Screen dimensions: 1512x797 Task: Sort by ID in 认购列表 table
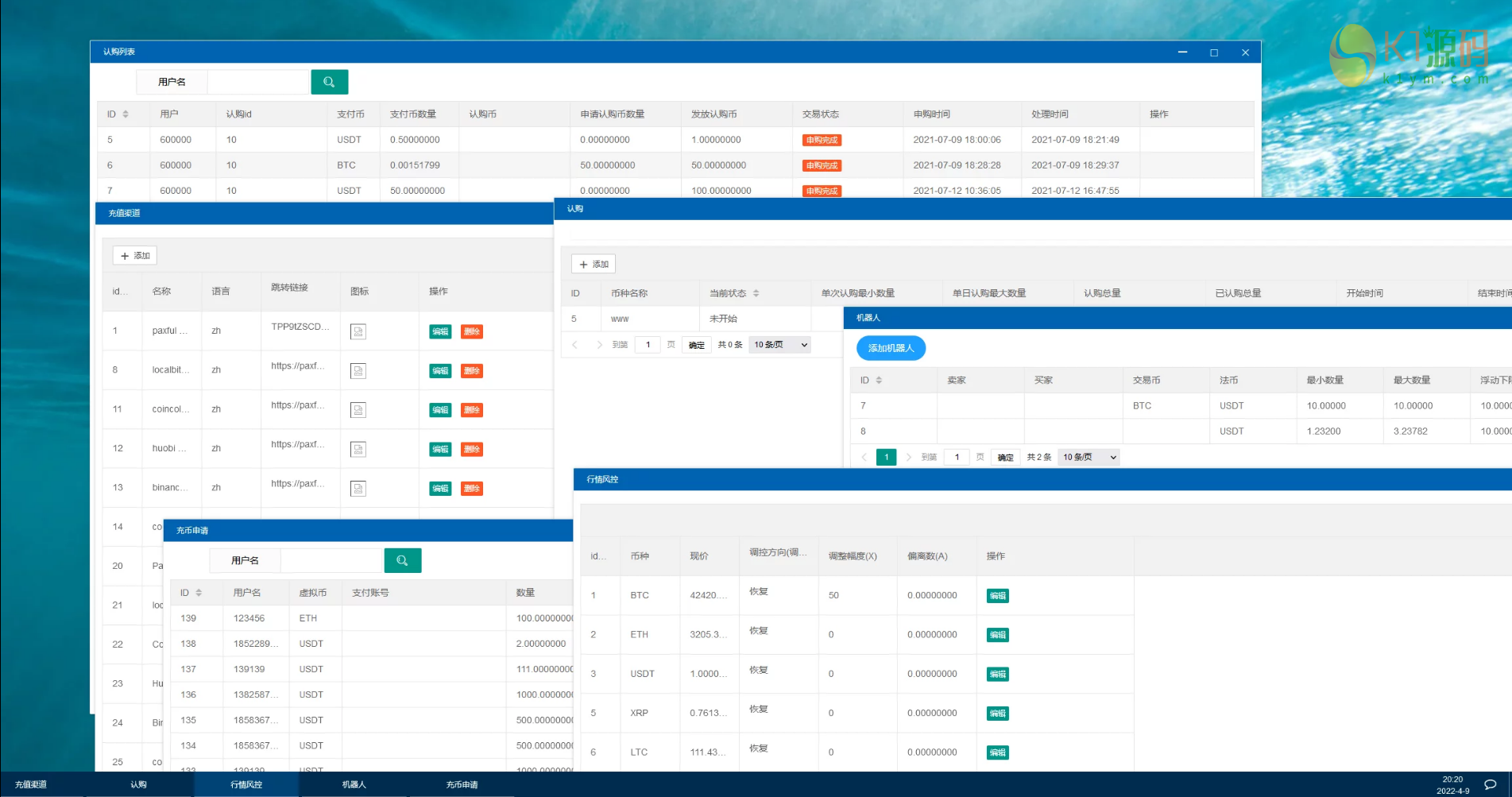click(x=126, y=114)
